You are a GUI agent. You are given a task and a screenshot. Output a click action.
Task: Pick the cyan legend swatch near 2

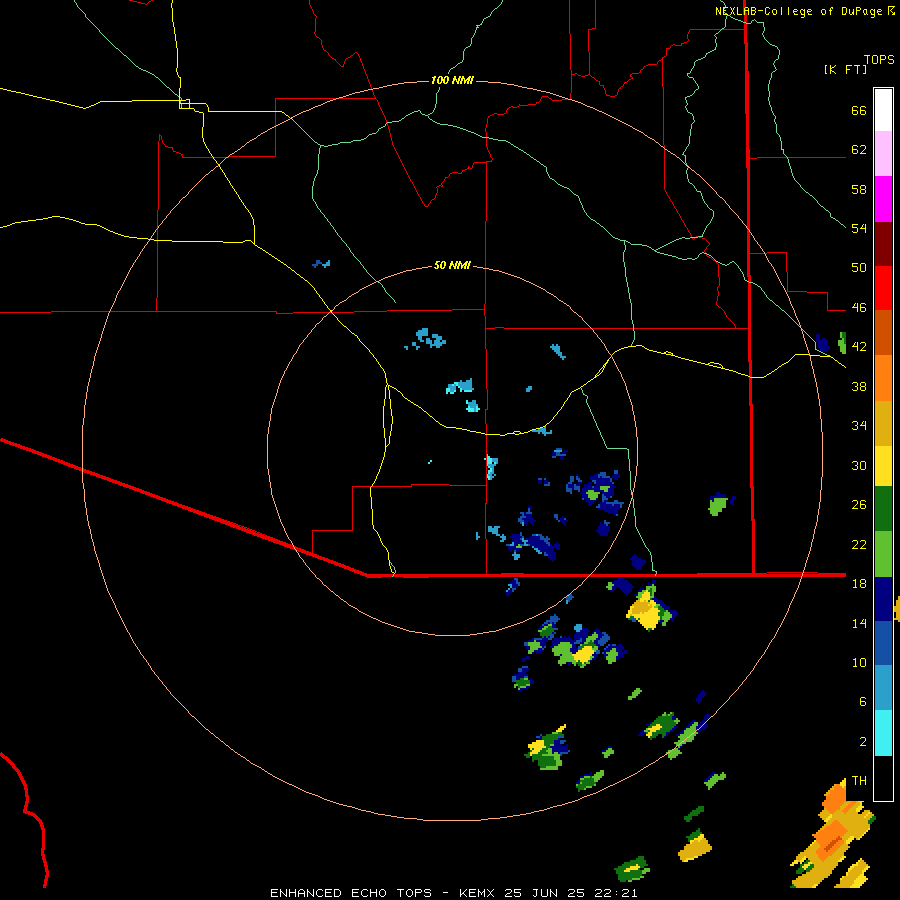pyautogui.click(x=883, y=733)
